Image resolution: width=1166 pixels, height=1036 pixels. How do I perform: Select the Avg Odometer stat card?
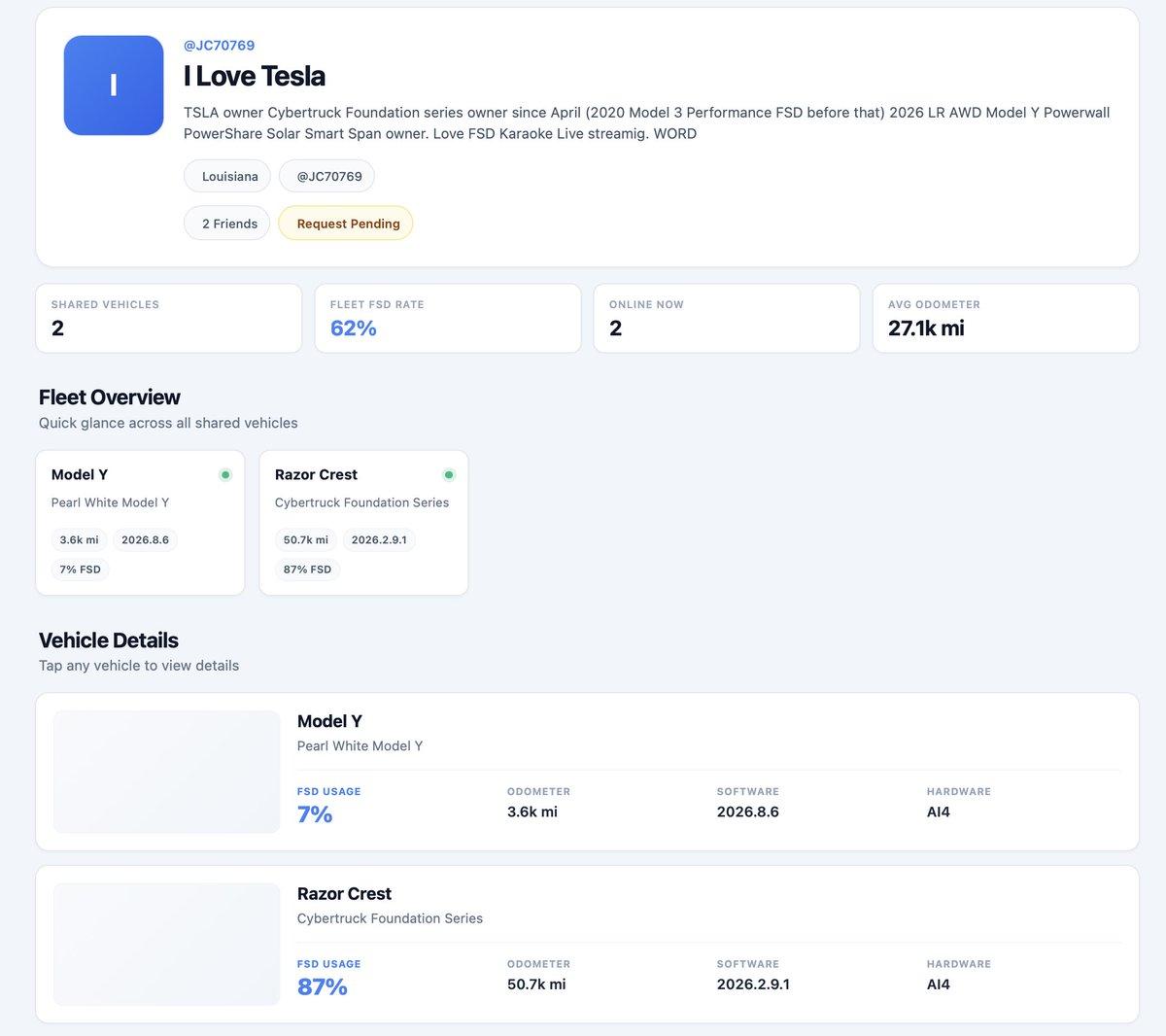click(x=1005, y=318)
